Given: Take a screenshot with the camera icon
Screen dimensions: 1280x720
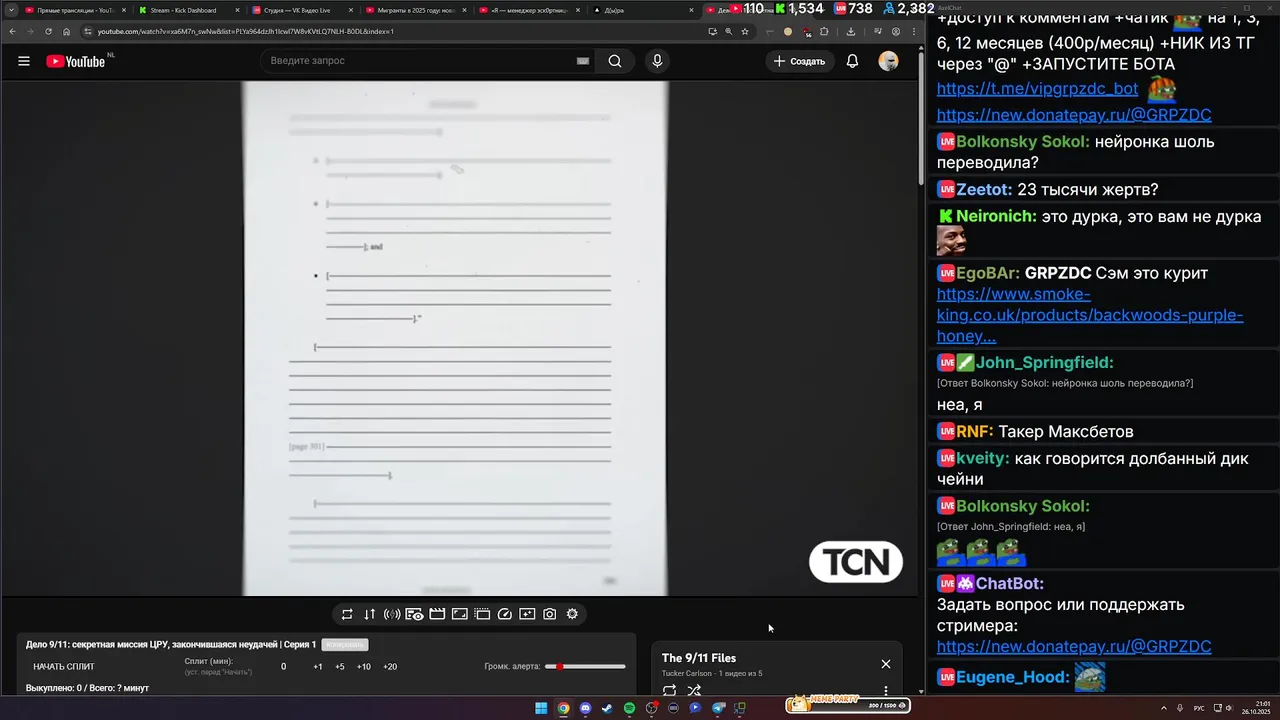Looking at the screenshot, I should coord(549,614).
